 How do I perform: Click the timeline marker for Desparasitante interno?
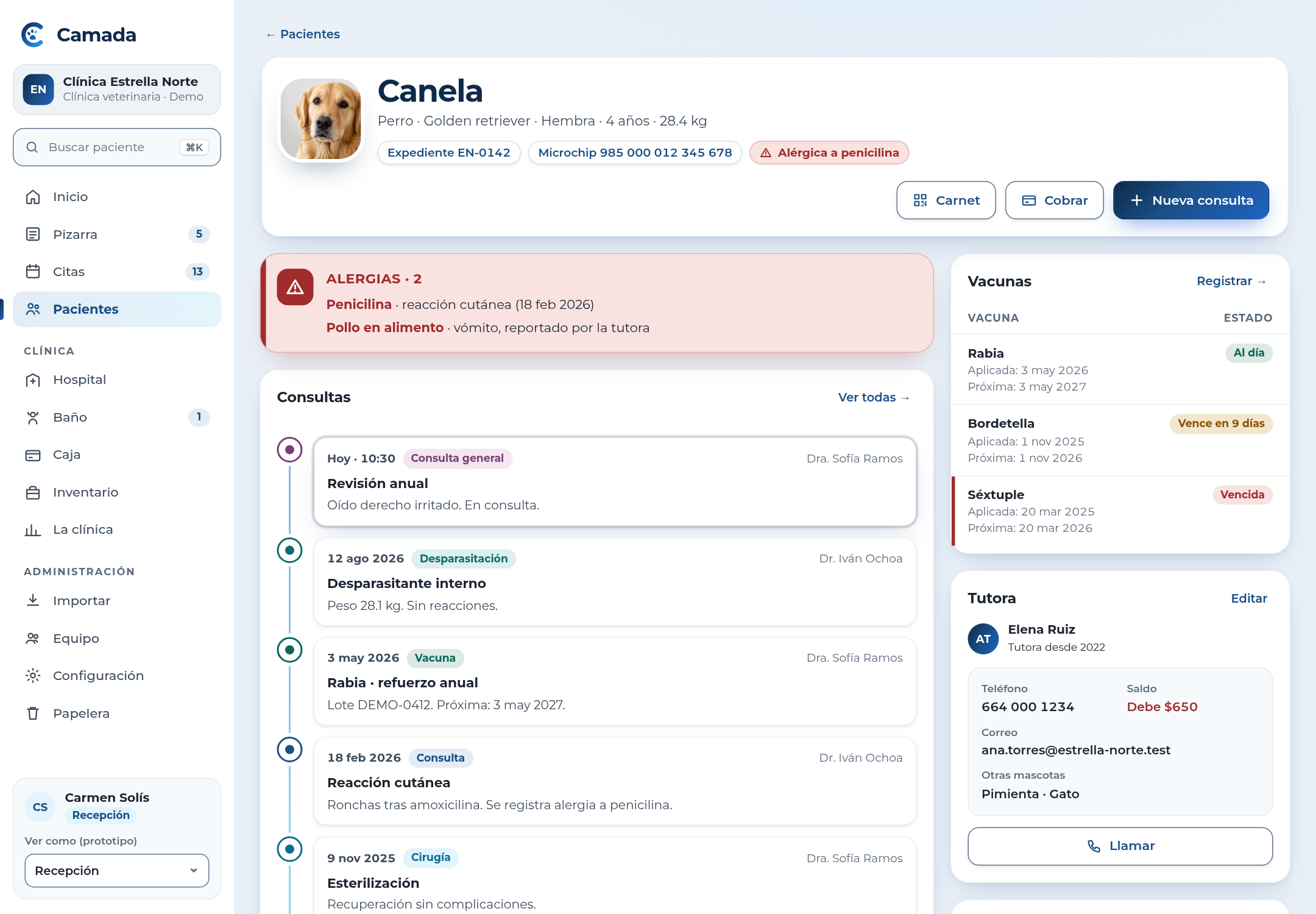coord(290,550)
